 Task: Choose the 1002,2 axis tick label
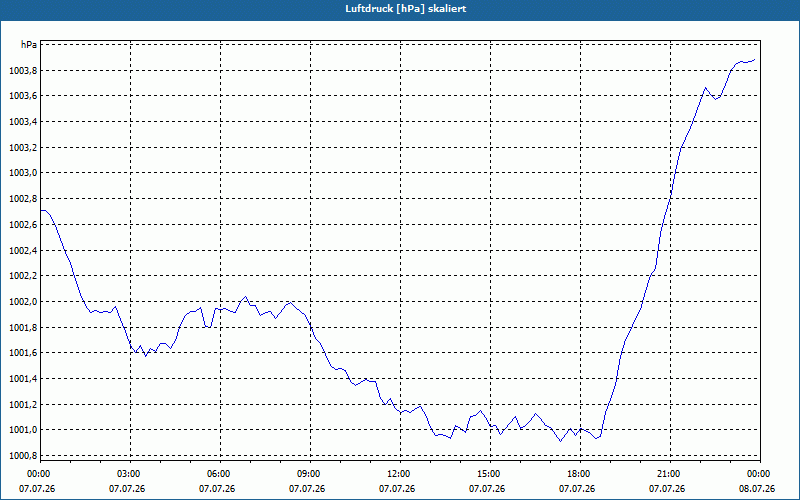click(x=23, y=276)
